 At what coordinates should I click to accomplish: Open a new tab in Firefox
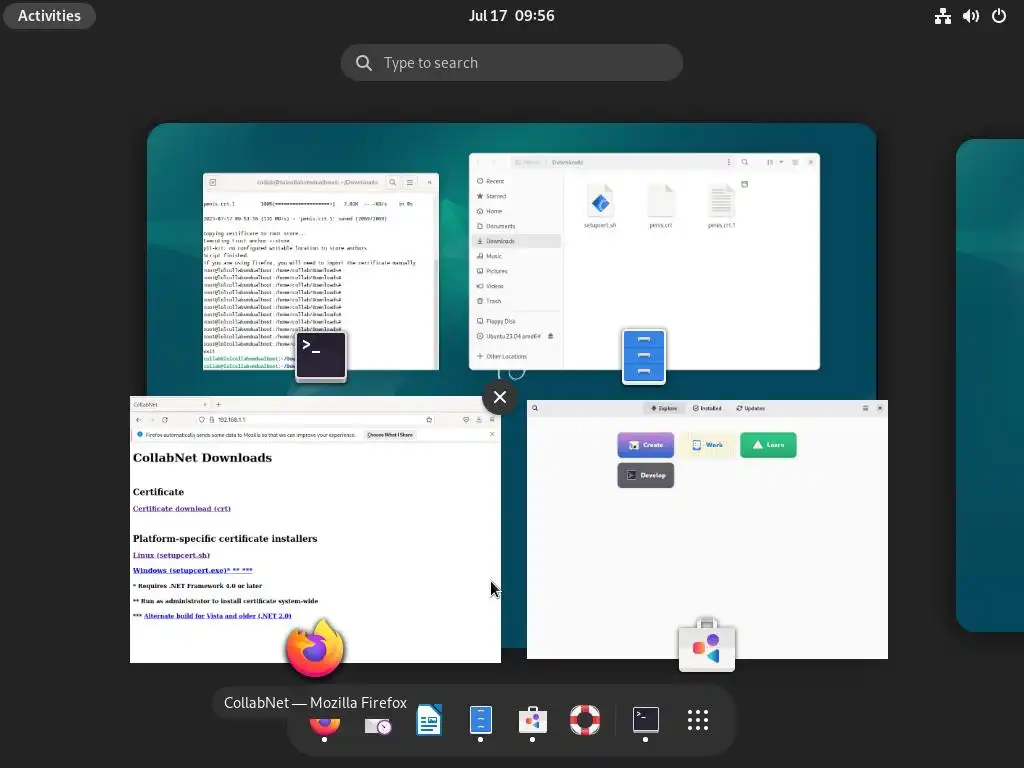[219, 404]
